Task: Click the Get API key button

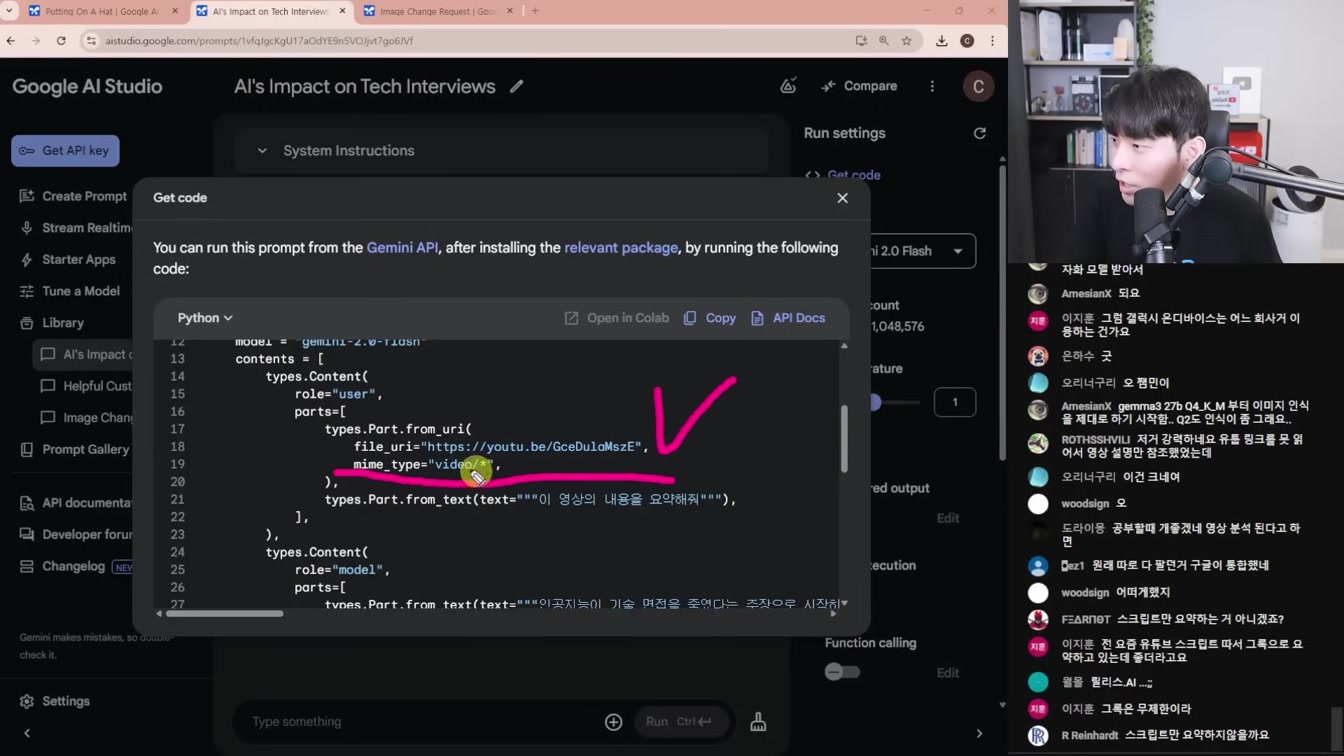Action: tap(65, 151)
